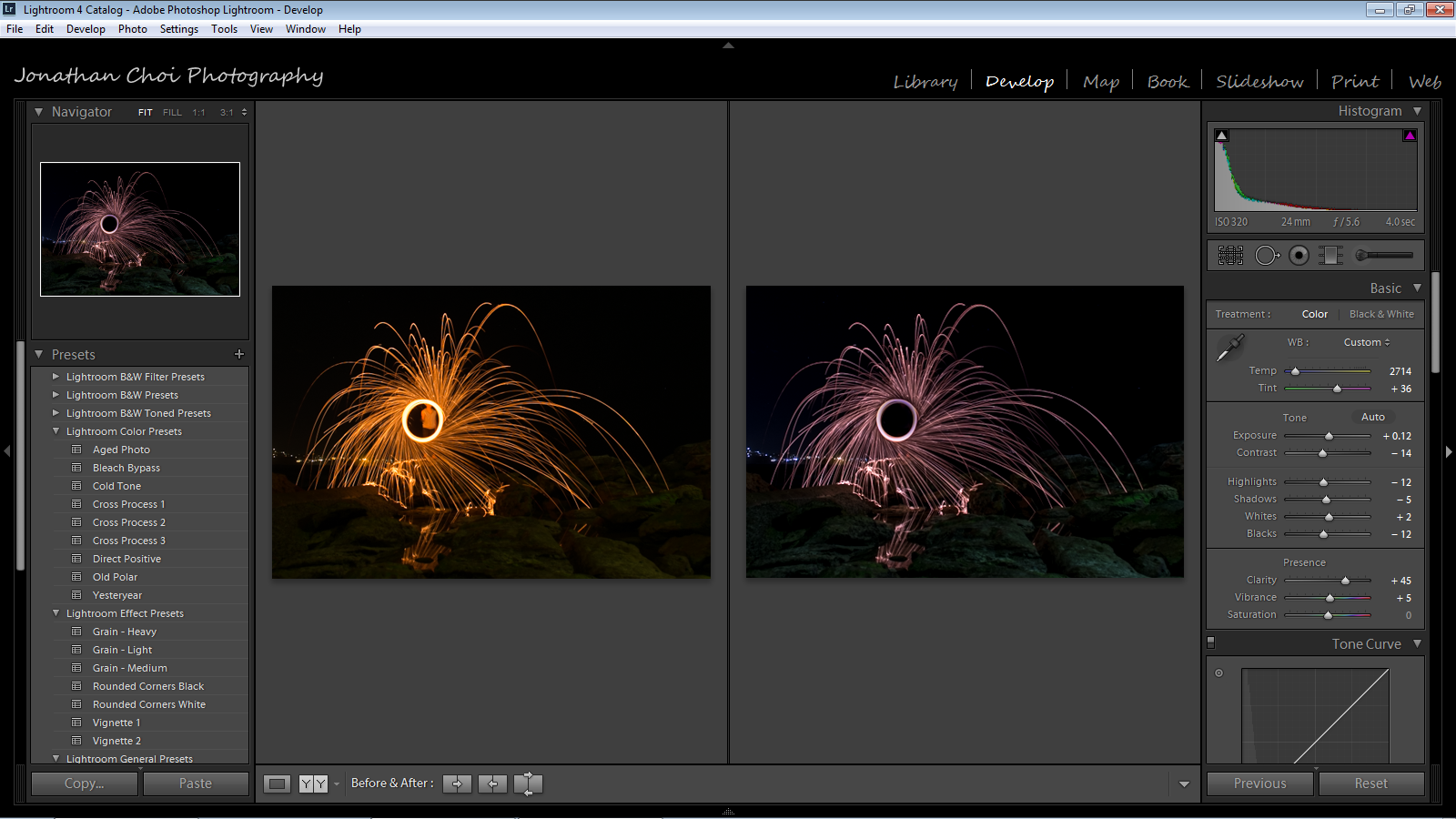Image resolution: width=1456 pixels, height=819 pixels.
Task: Click the Tone Curve targeted adjustment tool
Action: click(1219, 673)
